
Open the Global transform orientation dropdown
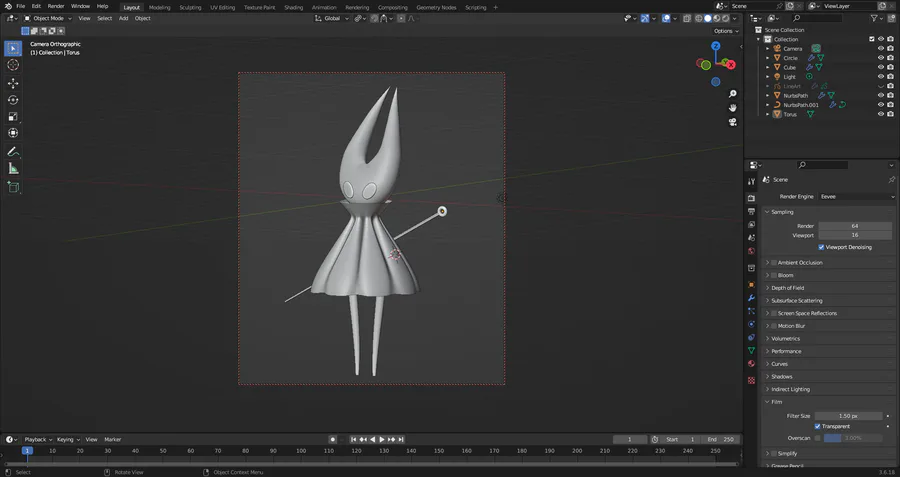[x=332, y=18]
